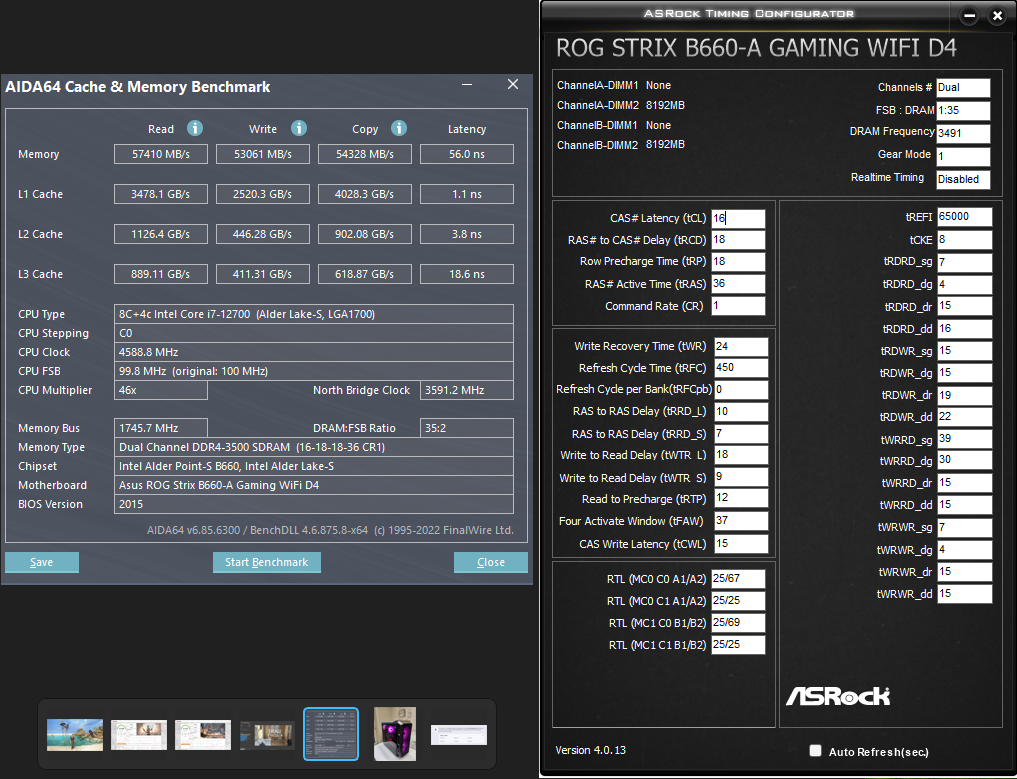Minimize the AIDA64 benchmark window
The width and height of the screenshot is (1017, 779).
click(467, 85)
